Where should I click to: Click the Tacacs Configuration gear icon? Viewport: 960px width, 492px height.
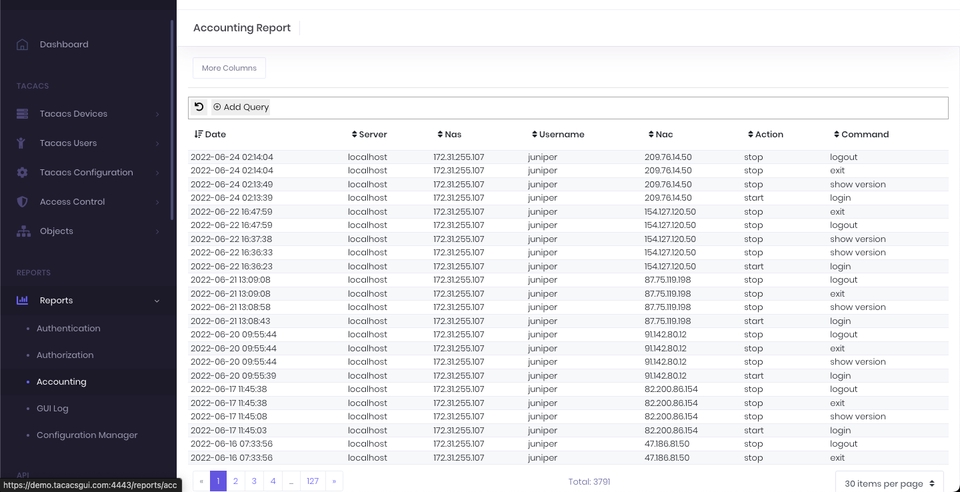point(22,173)
